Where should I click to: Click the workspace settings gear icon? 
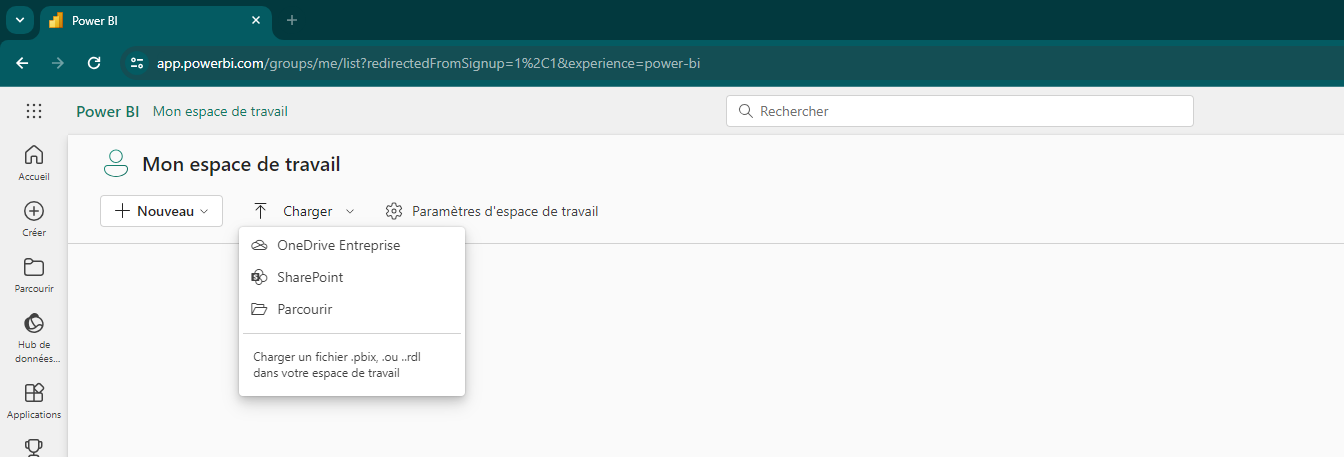click(394, 211)
